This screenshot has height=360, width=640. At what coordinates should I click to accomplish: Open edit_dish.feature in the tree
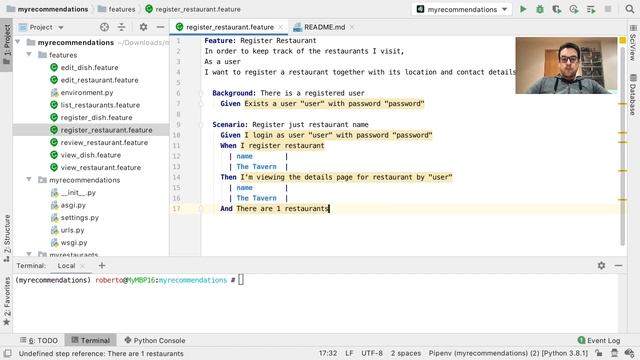tap(89, 67)
